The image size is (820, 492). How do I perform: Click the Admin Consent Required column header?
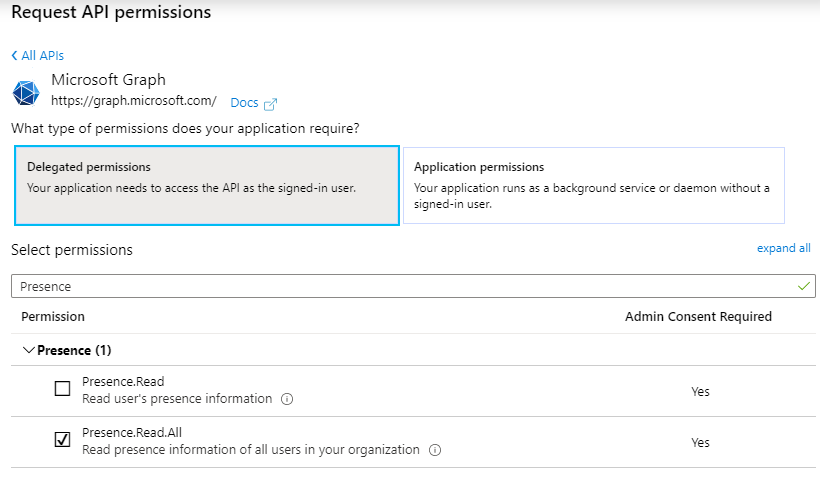[x=698, y=316]
